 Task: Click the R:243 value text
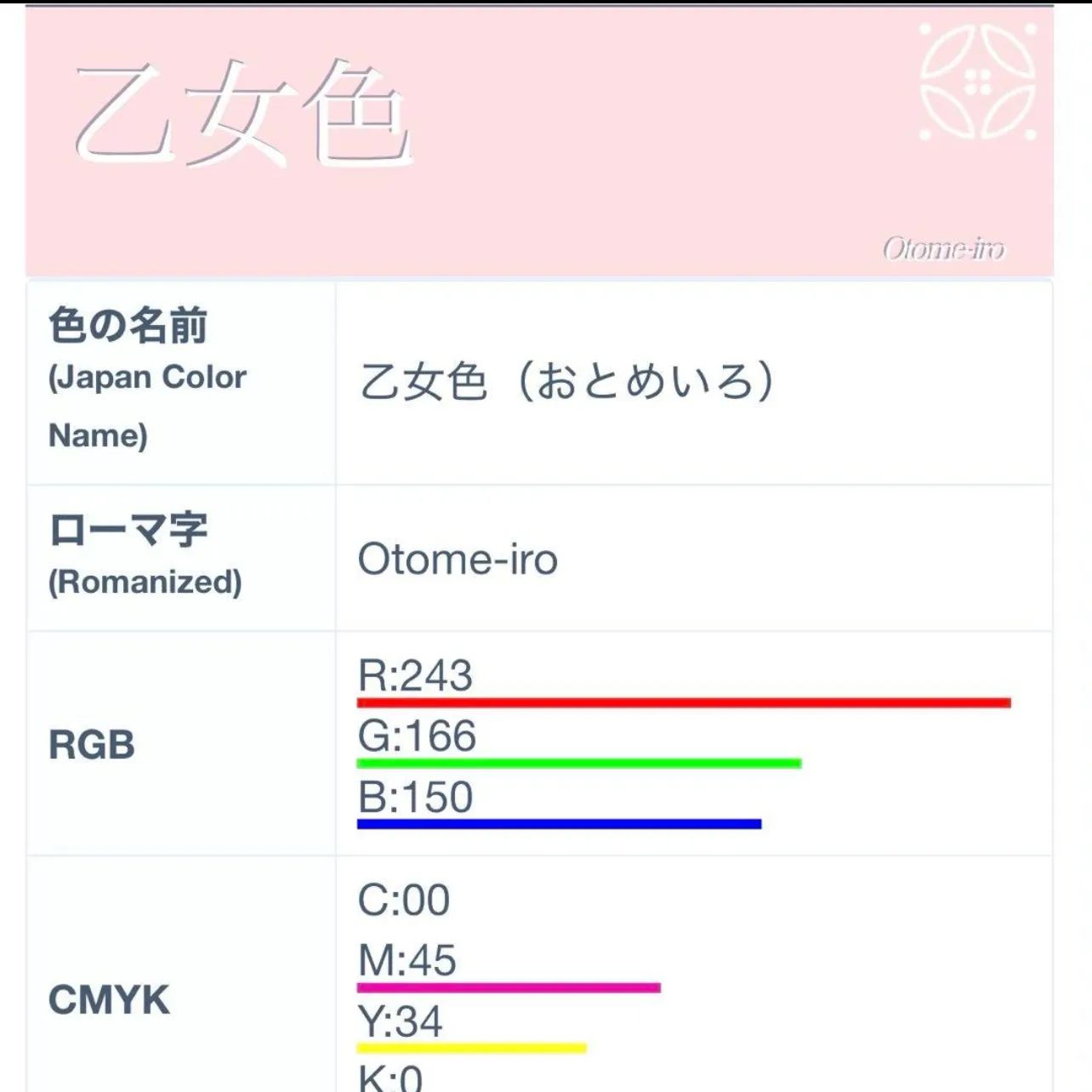pyautogui.click(x=415, y=676)
